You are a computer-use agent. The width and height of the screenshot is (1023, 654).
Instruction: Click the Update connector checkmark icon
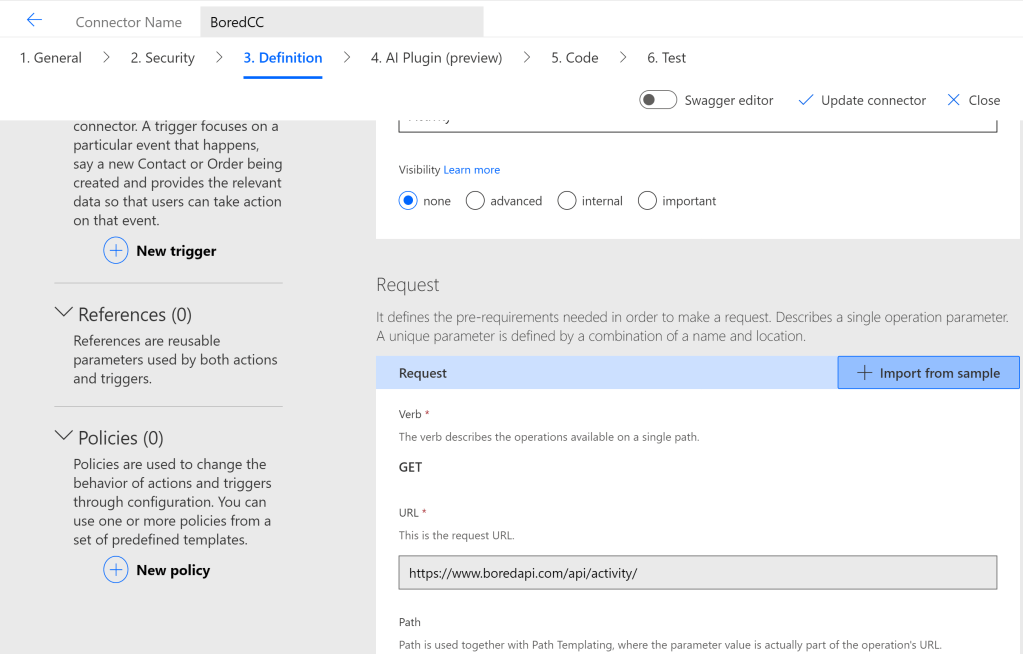click(x=806, y=100)
